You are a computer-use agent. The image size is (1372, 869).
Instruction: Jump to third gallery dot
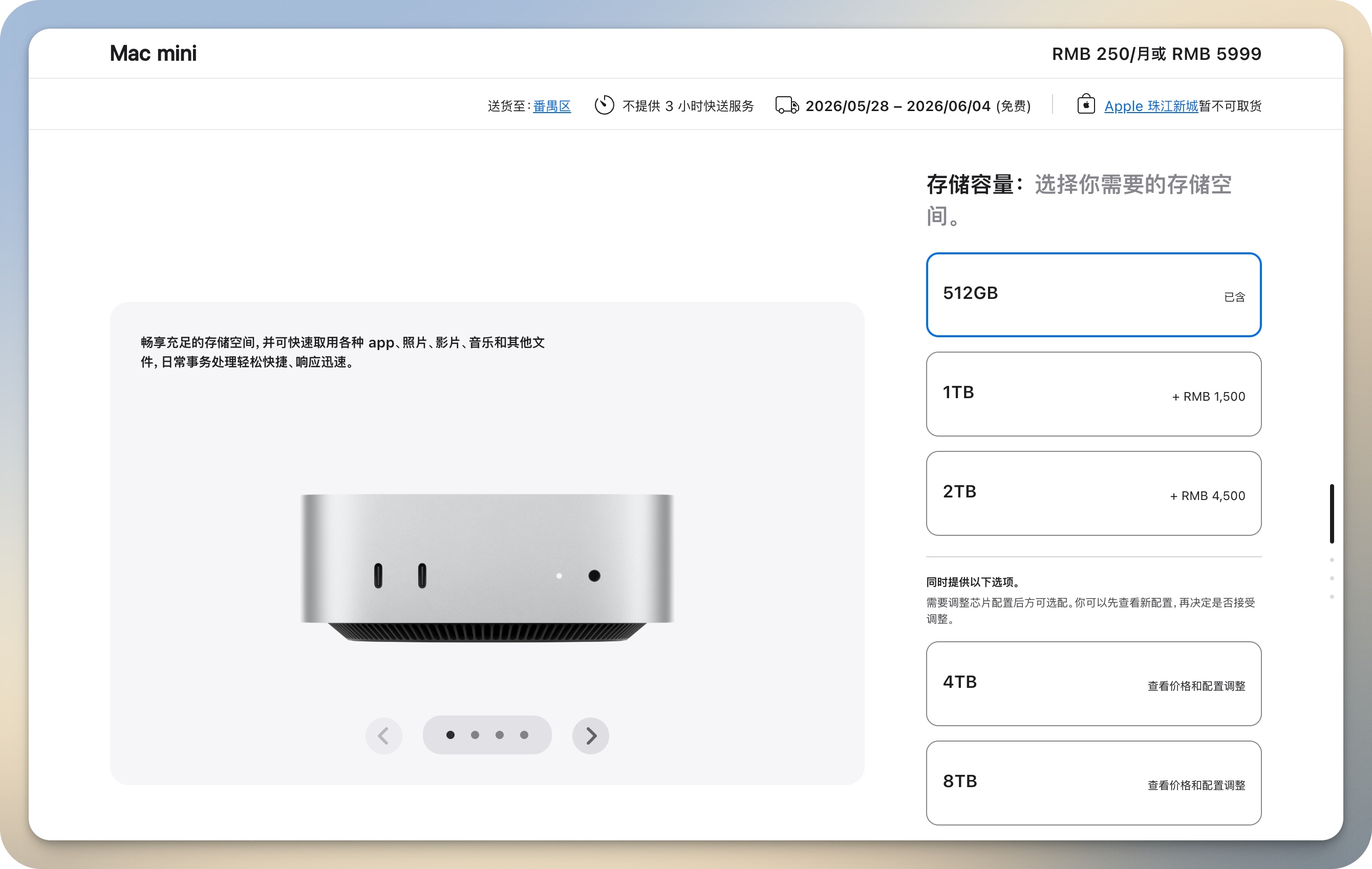(x=499, y=735)
